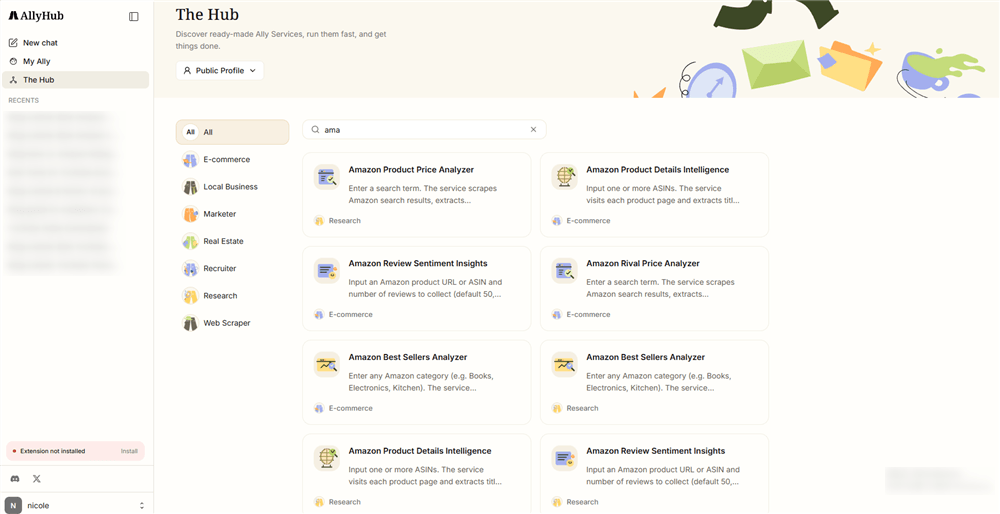Screen dimensions: 1000x514
Task: Filter by Local Business category
Action: click(x=232, y=187)
